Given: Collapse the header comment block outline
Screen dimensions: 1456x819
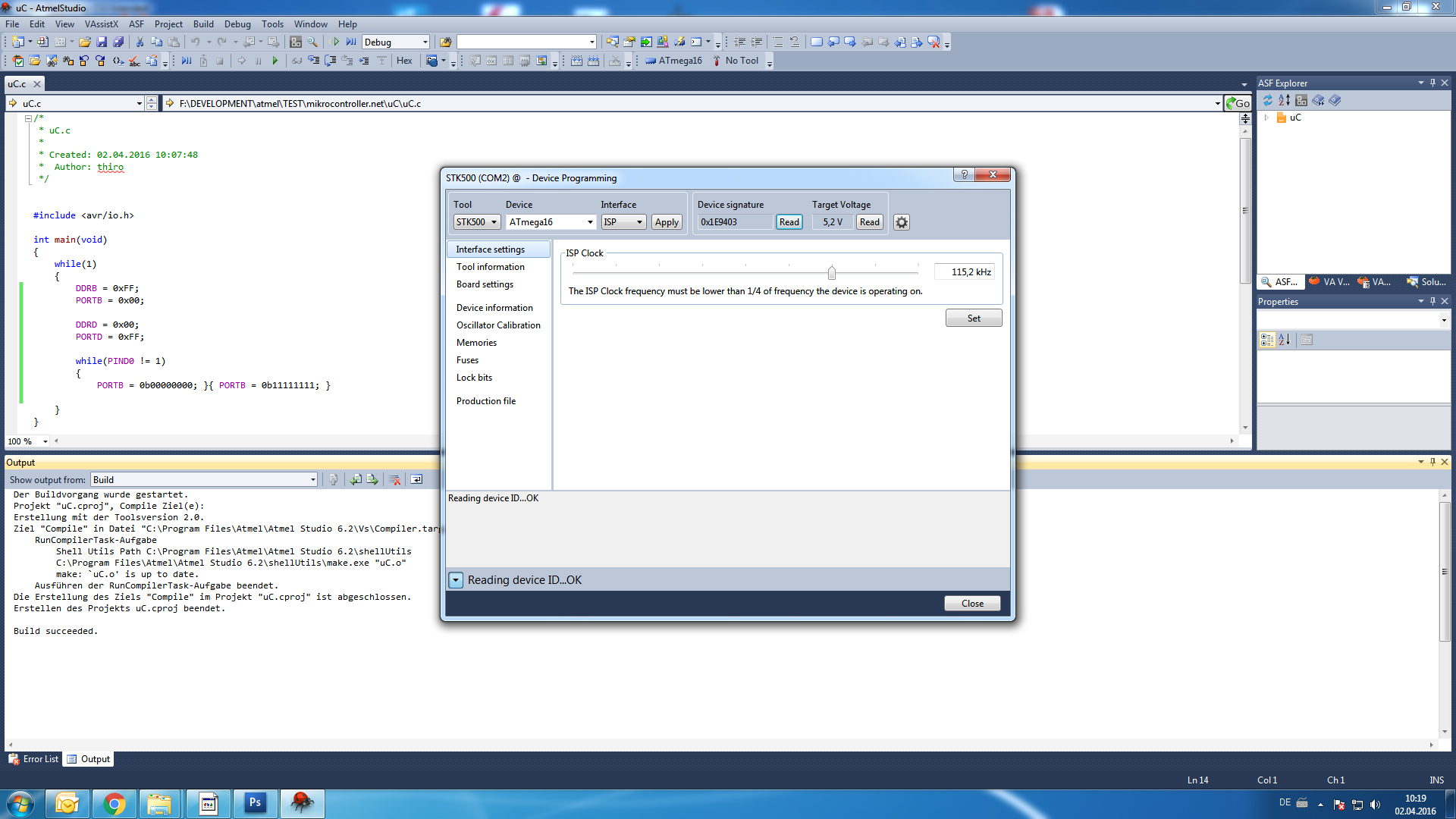Looking at the screenshot, I should pyautogui.click(x=28, y=118).
